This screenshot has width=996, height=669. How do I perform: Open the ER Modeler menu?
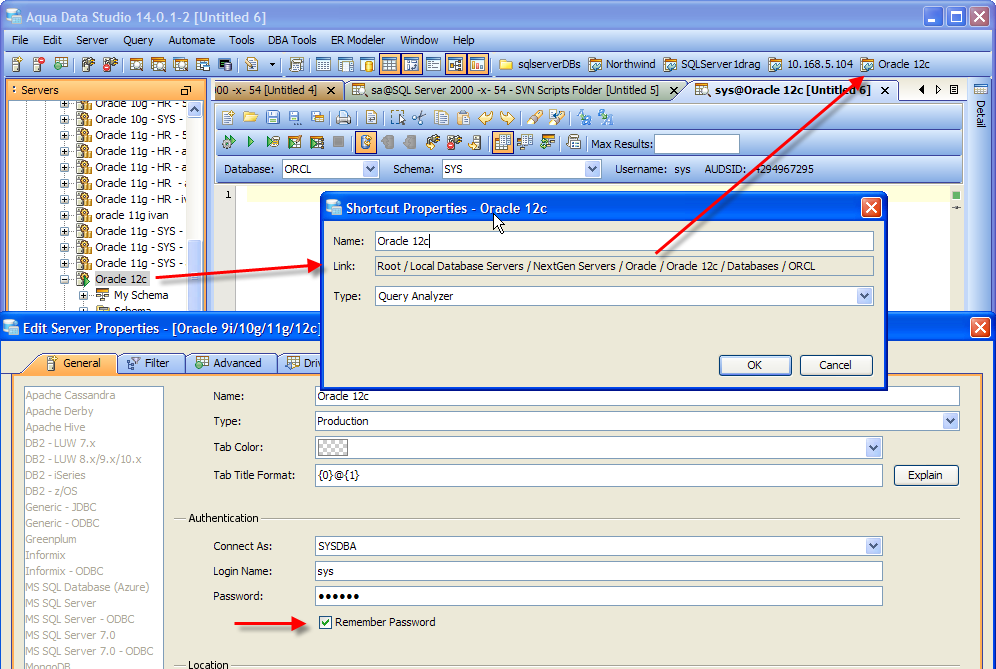pyautogui.click(x=358, y=40)
